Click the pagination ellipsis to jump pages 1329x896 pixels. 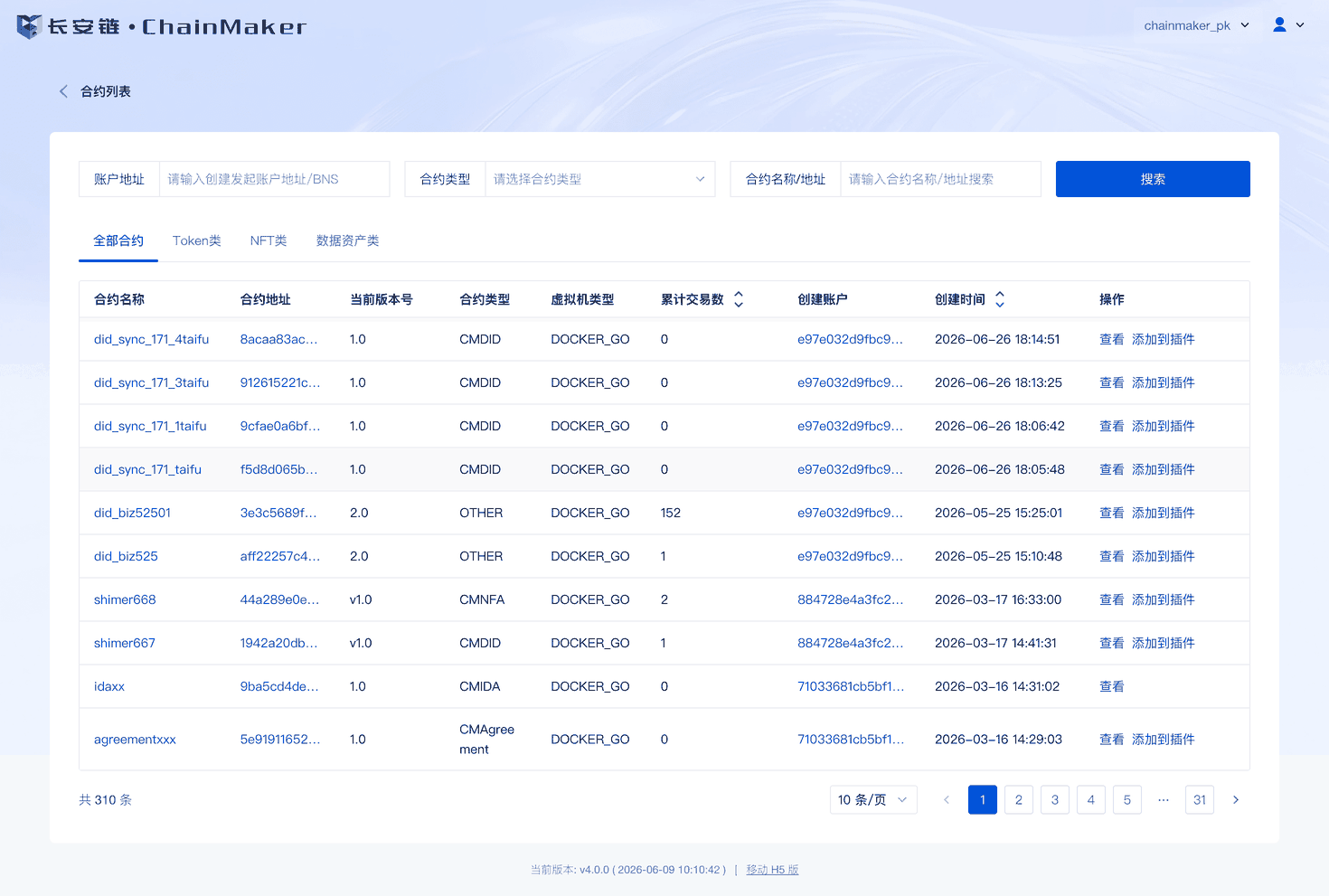[1164, 799]
